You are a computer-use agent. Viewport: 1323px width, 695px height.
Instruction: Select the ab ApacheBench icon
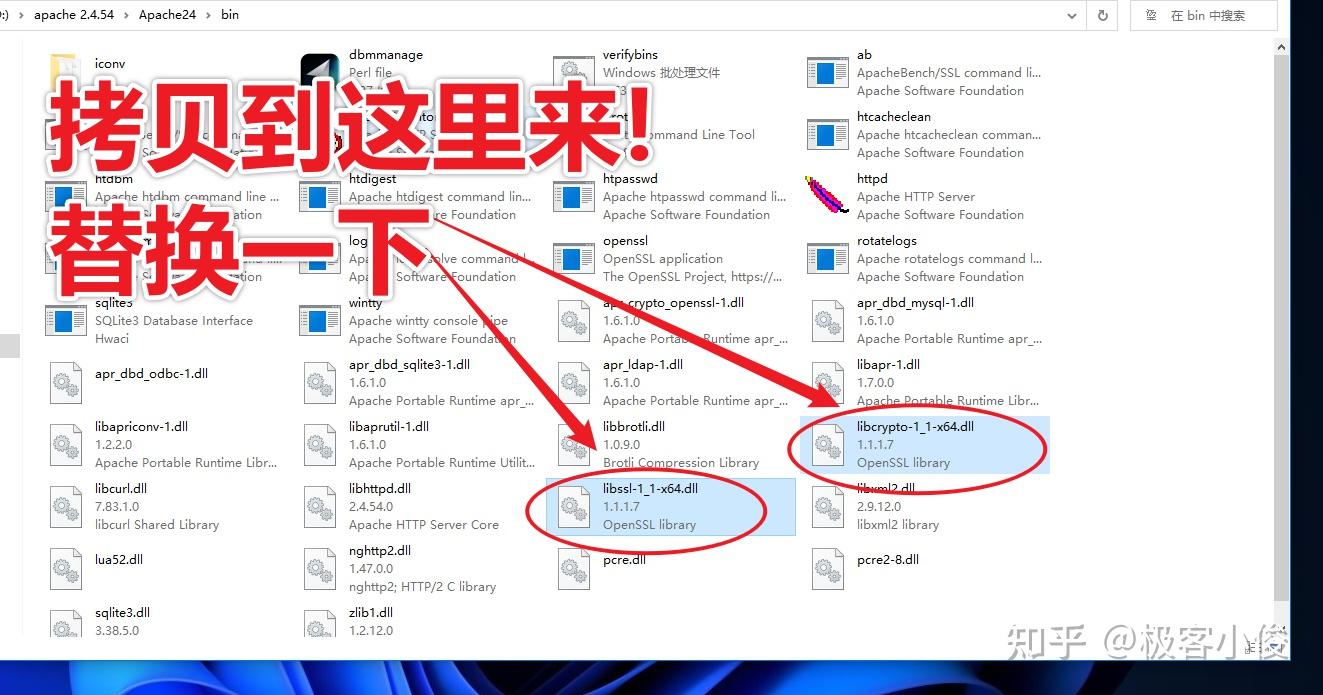827,71
